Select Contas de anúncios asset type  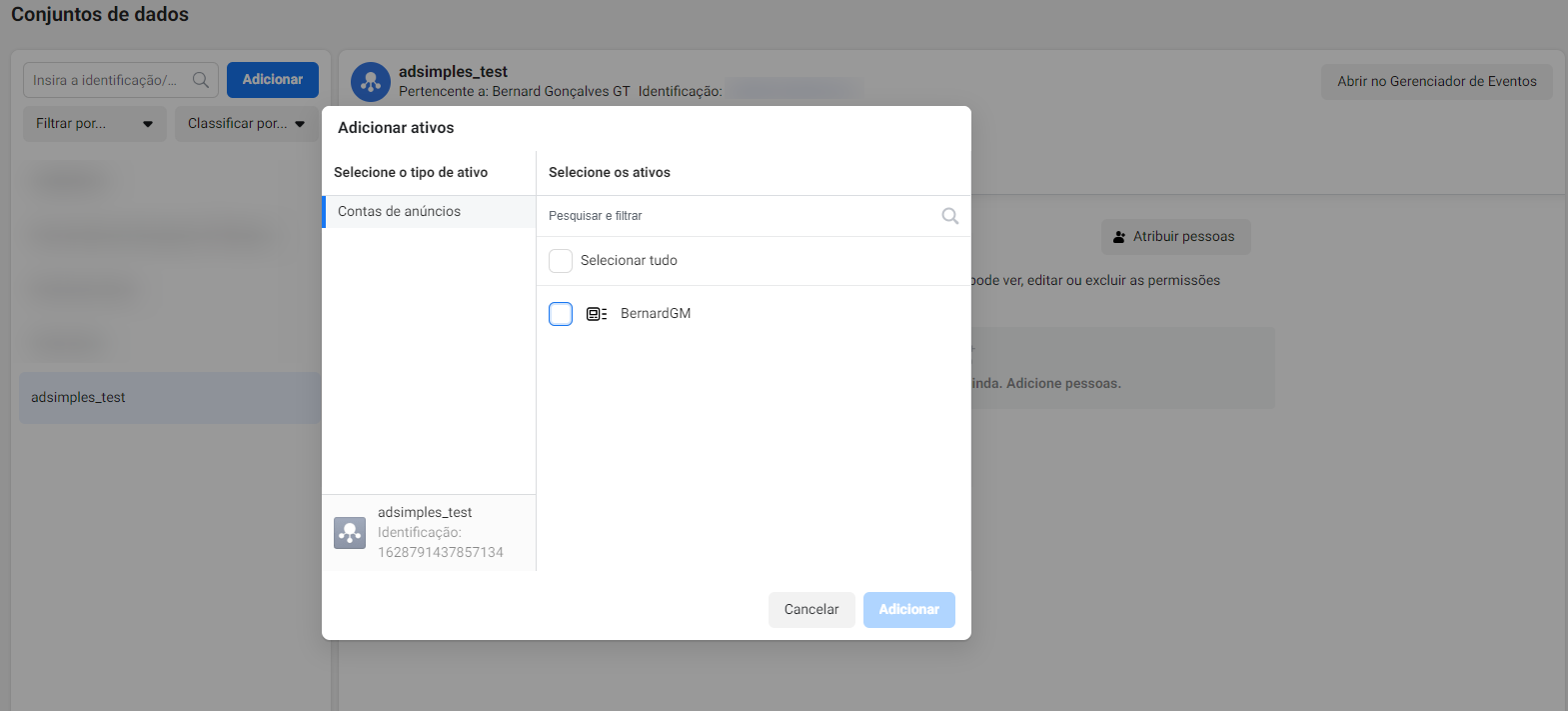coord(429,212)
